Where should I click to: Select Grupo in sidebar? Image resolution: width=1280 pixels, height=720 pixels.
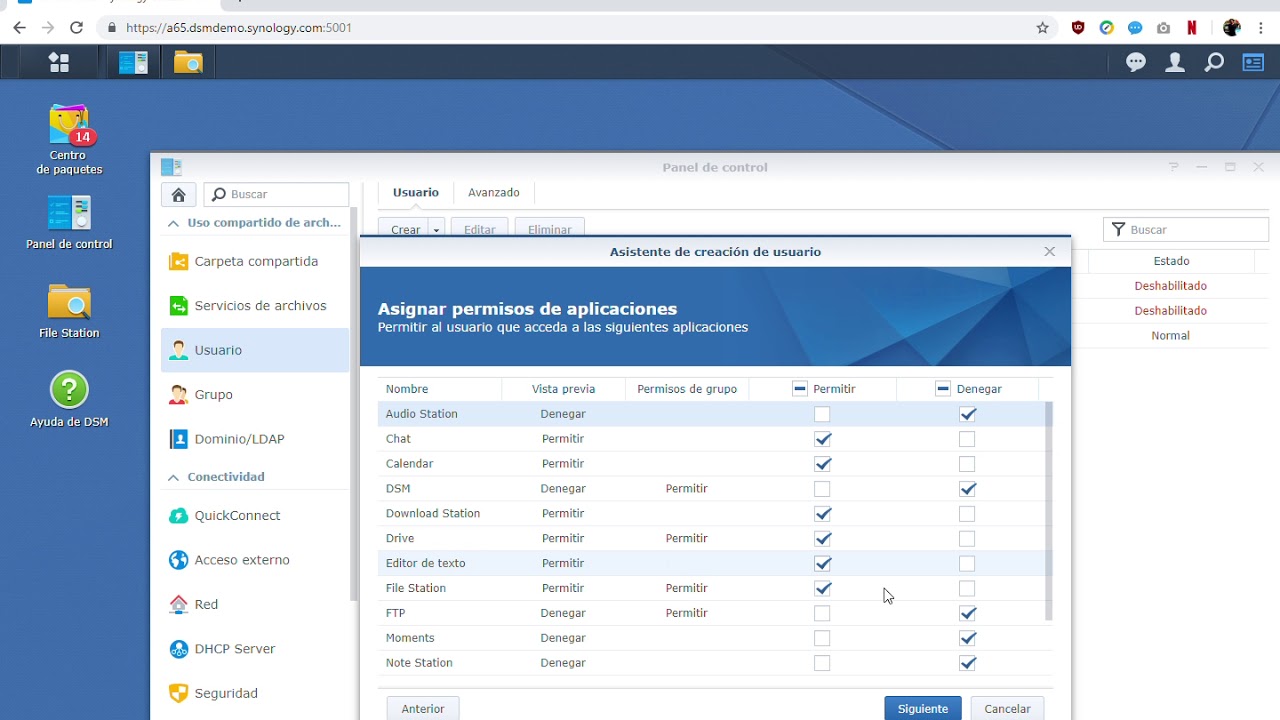click(x=255, y=394)
